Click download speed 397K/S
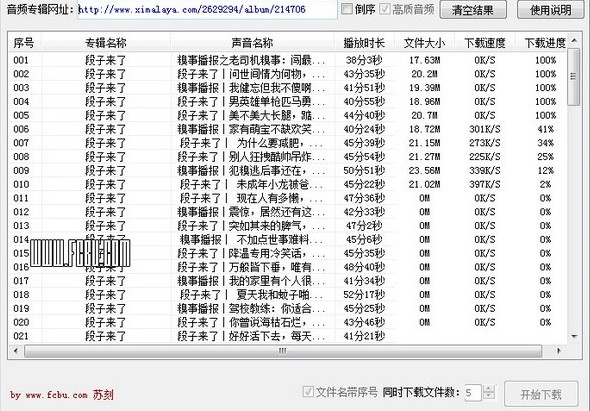The image size is (590, 411). (x=485, y=184)
